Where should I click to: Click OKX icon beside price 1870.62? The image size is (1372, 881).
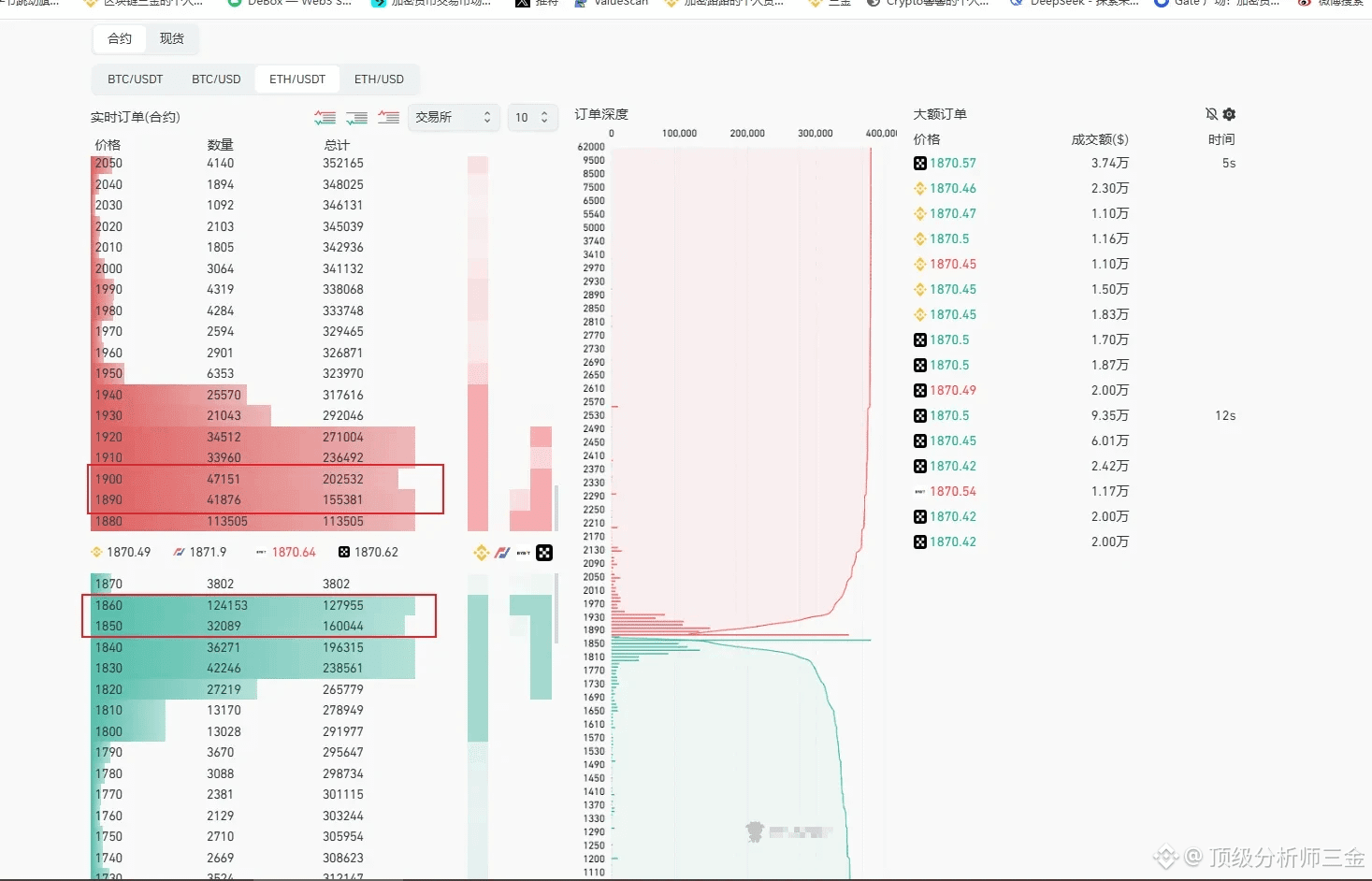tap(344, 552)
